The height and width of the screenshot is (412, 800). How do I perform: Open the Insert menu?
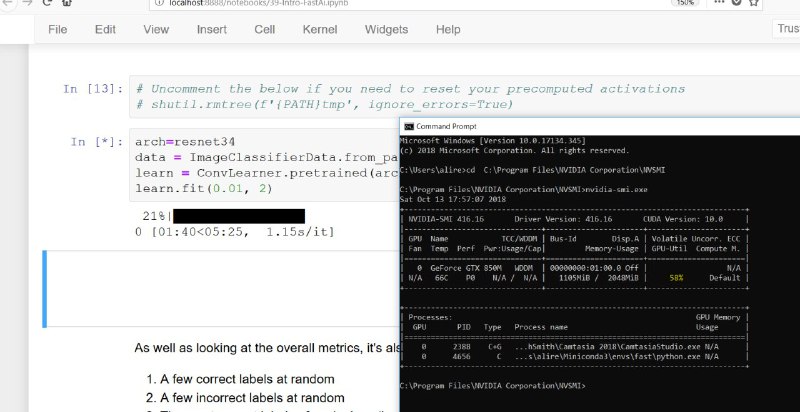(212, 30)
